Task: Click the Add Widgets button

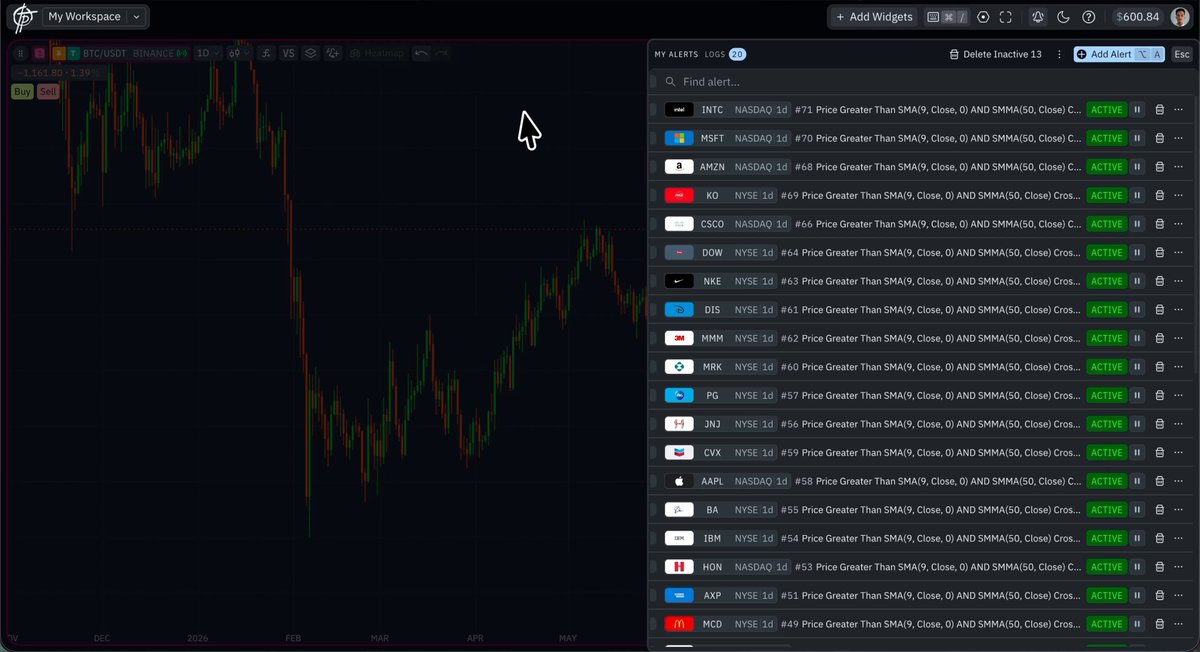Action: point(873,17)
